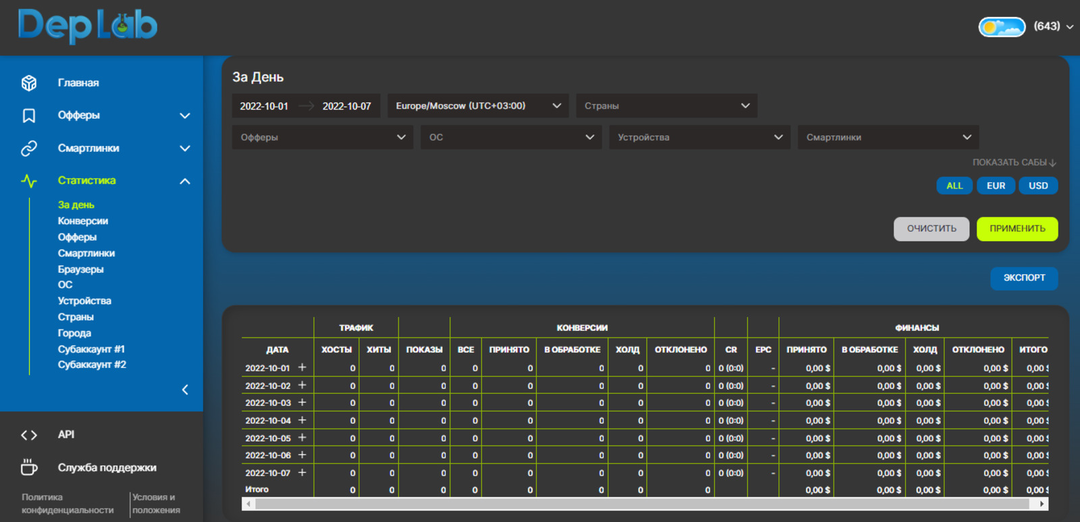1080x522 pixels.
Task: Click the pulse icon beside Статистика
Action: pyautogui.click(x=30, y=181)
